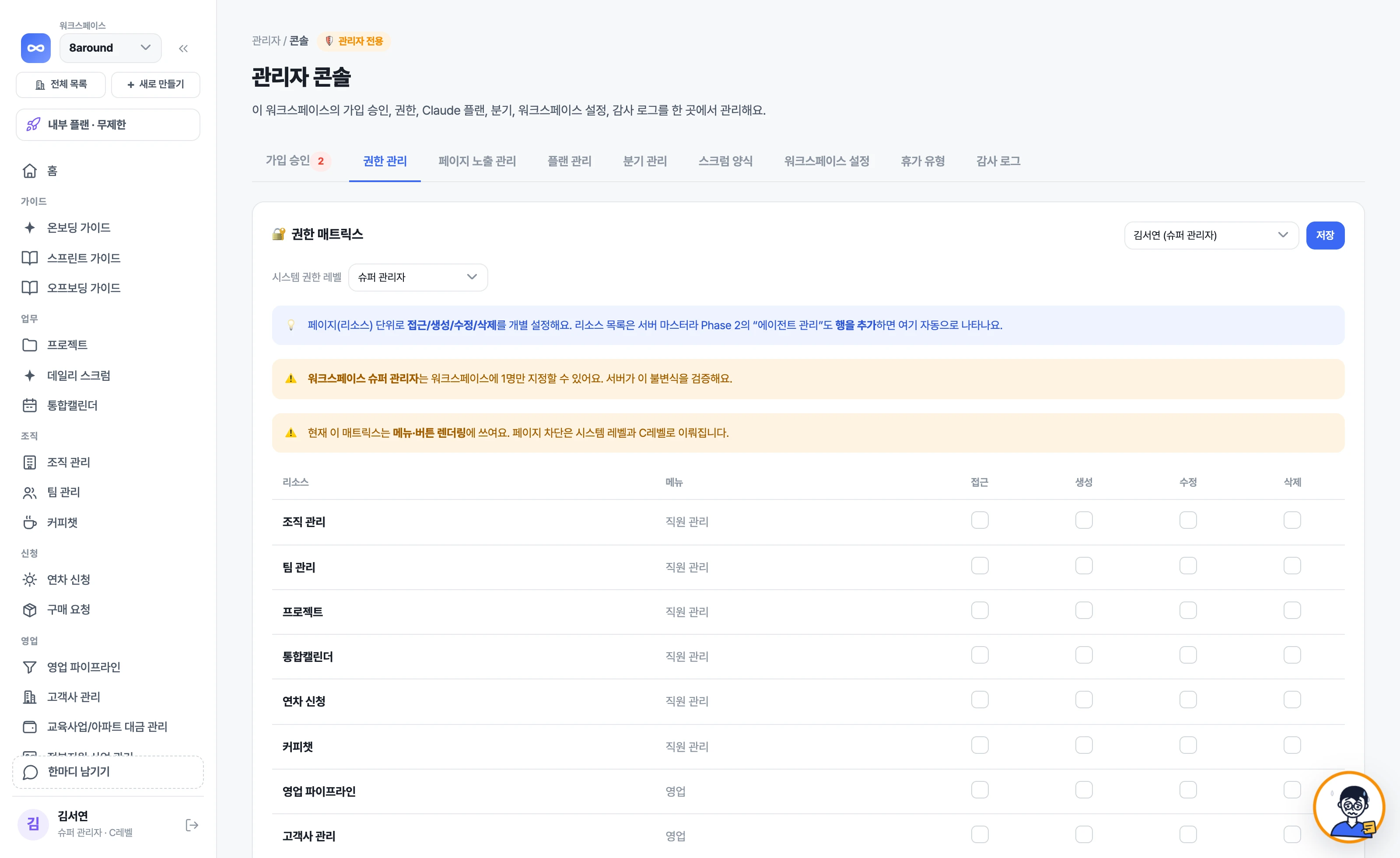Open the 홈 home icon in the sidebar
The height and width of the screenshot is (858, 1400).
tap(30, 171)
